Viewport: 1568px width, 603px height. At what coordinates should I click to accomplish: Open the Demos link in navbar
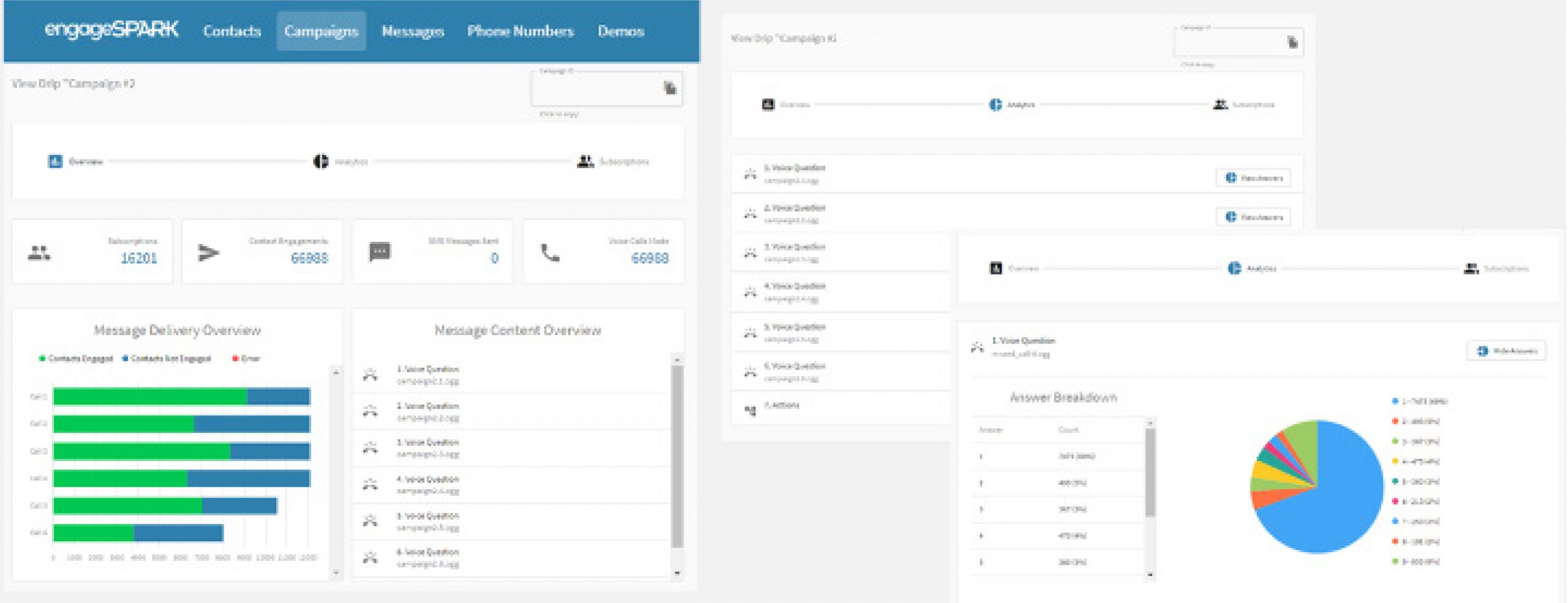620,31
